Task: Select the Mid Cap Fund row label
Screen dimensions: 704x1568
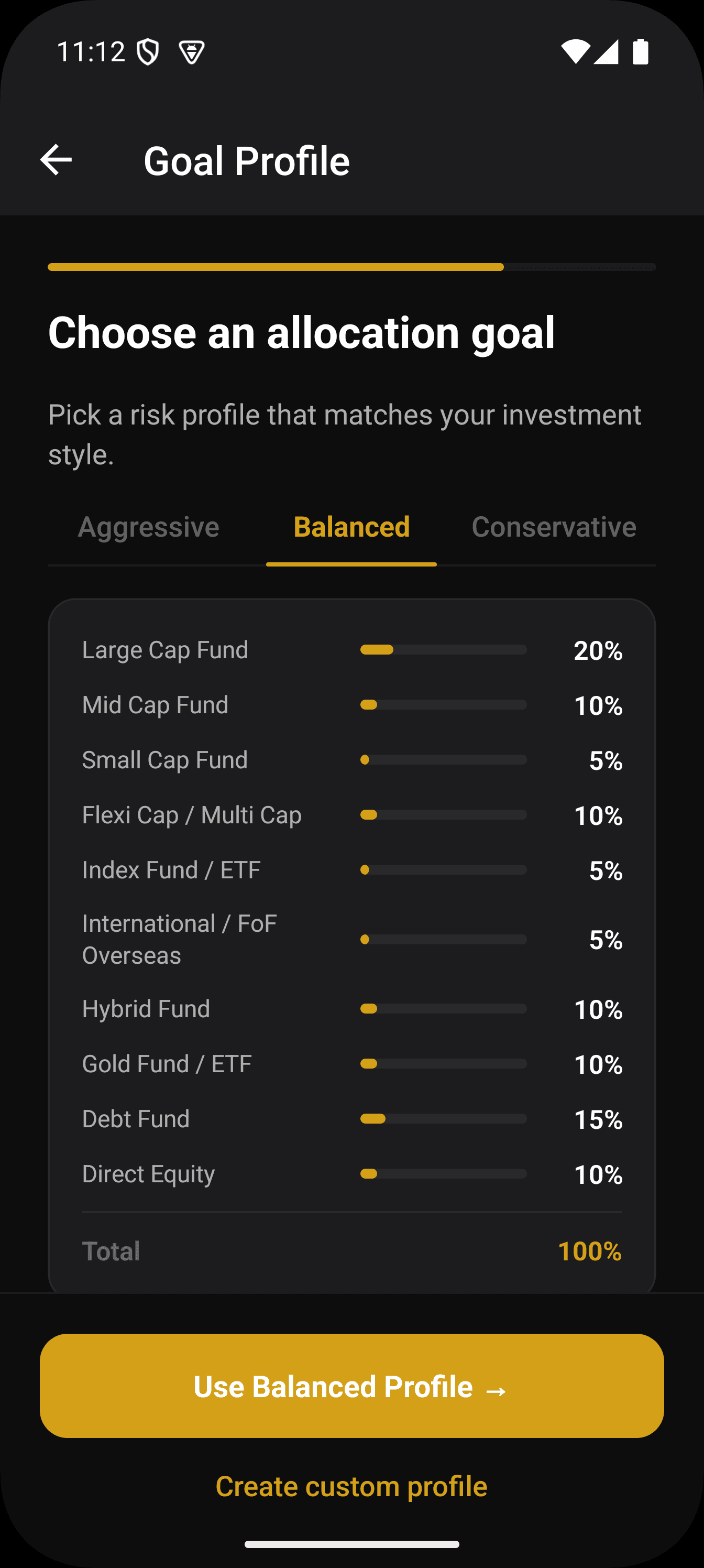Action: click(155, 705)
